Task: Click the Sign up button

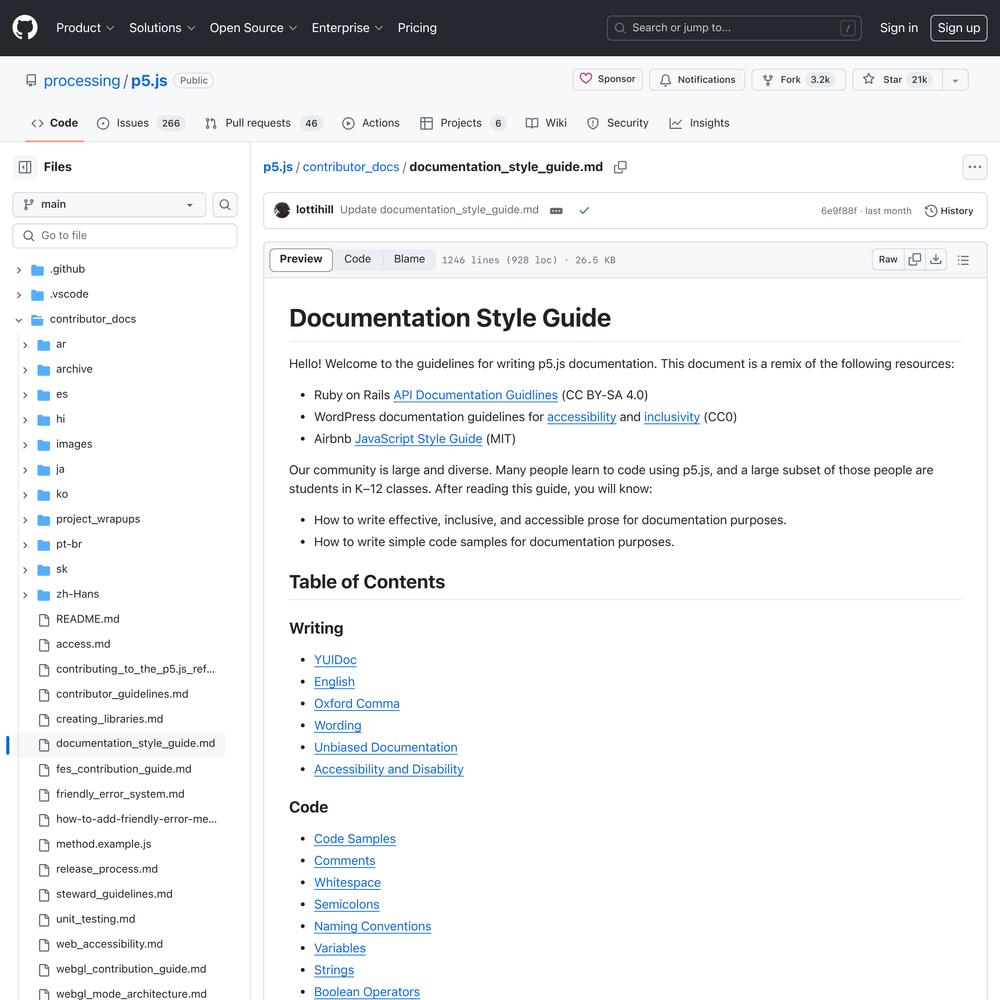Action: (959, 28)
